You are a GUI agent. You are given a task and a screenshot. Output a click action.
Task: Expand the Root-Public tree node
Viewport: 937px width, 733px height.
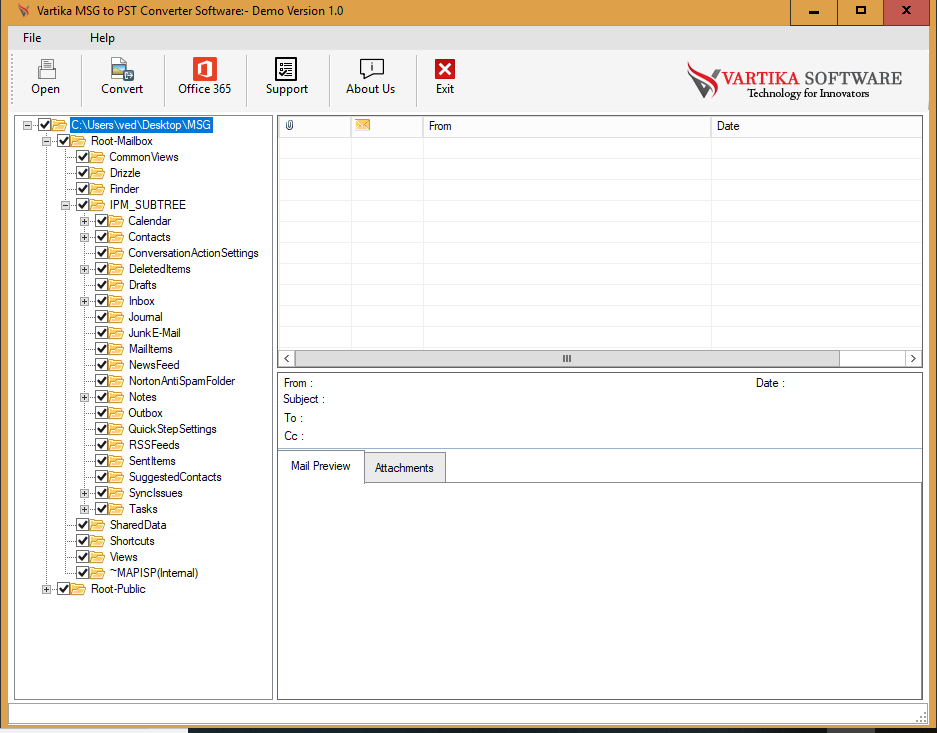[47, 590]
